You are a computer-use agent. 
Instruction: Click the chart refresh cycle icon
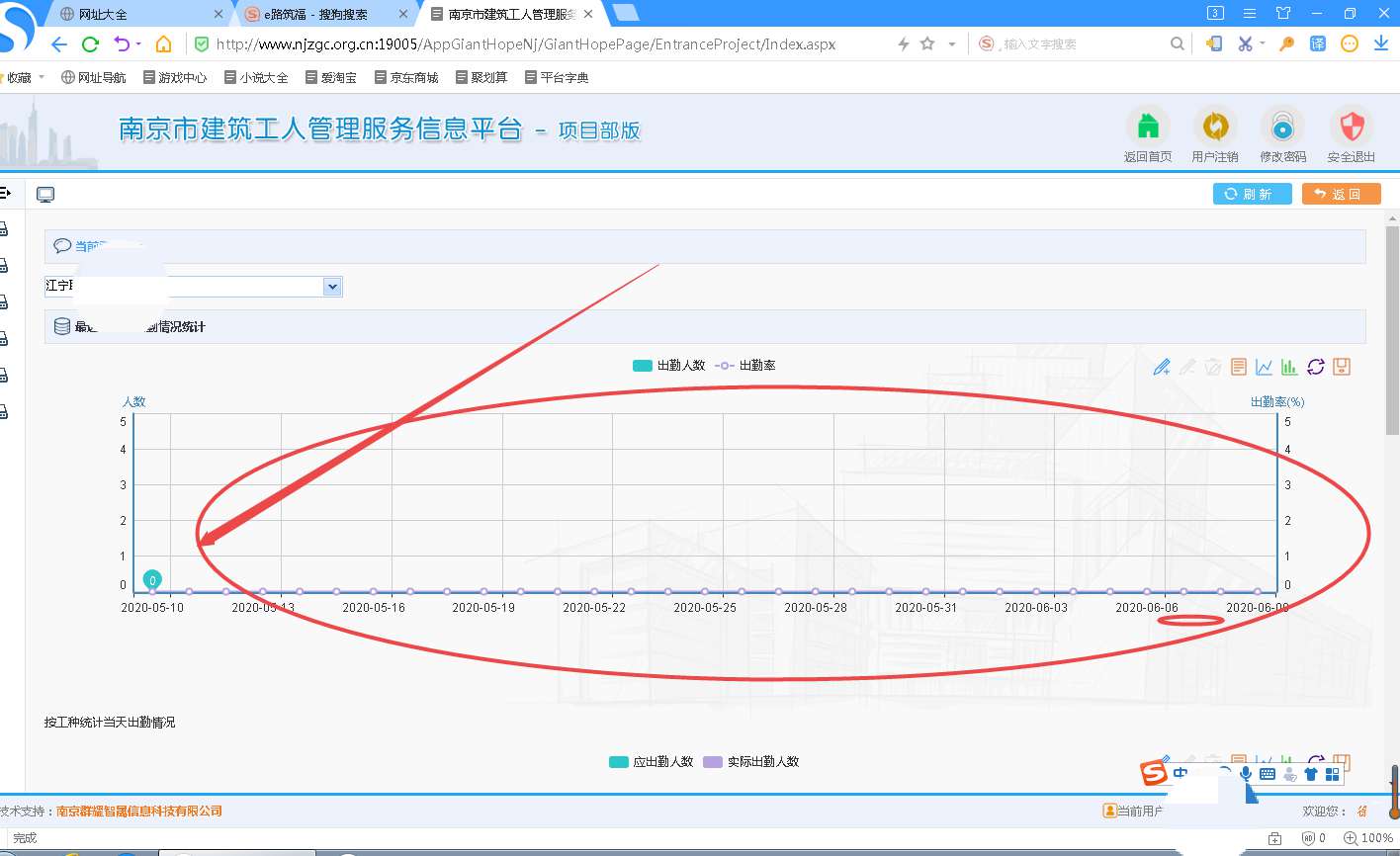coord(1315,367)
